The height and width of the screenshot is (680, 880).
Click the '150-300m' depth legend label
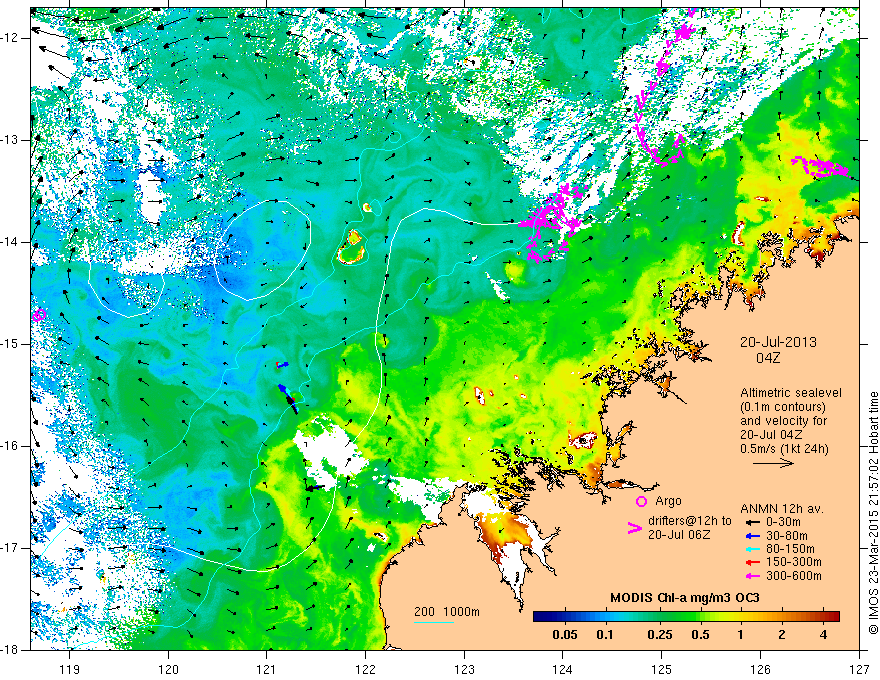[794, 563]
